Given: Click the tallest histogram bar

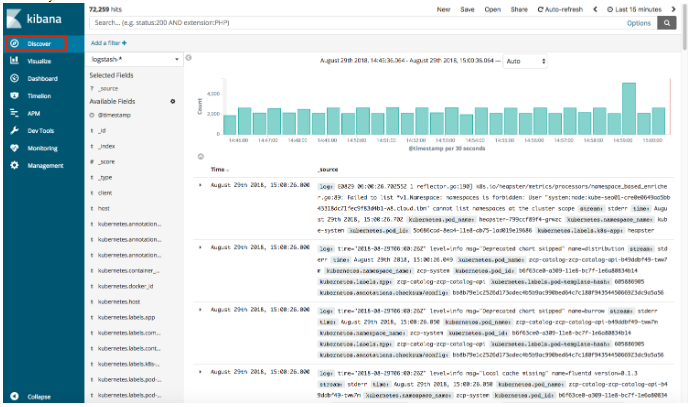Looking at the screenshot, I should tap(629, 109).
